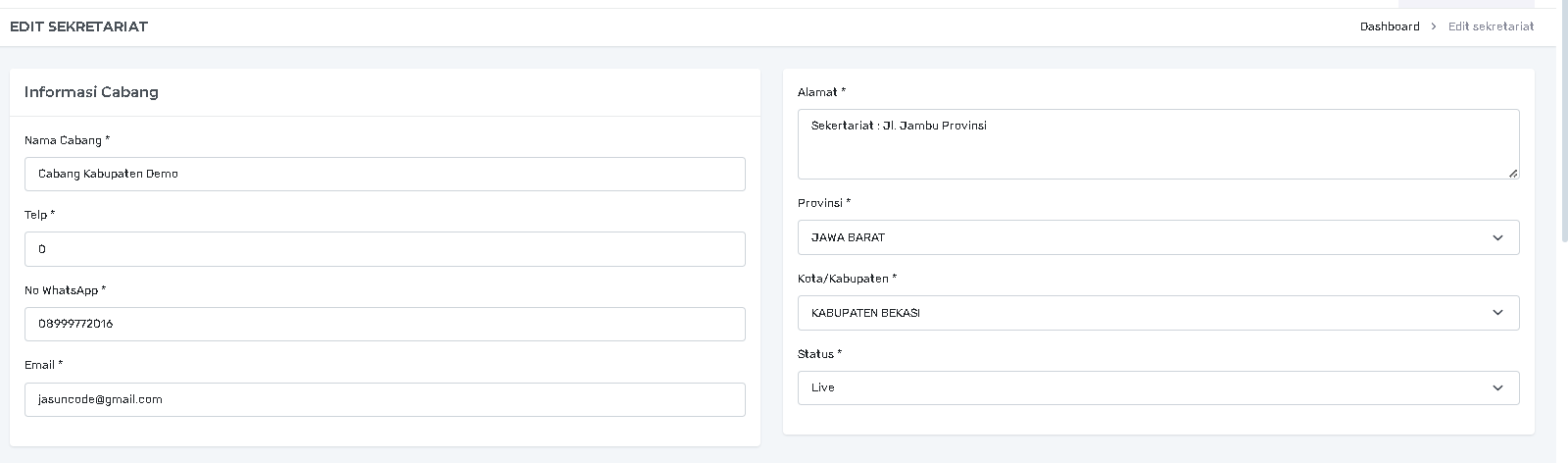The image size is (1568, 463).
Task: Click the chevron arrow in the Kota/Kabupaten field
Action: (1496, 313)
